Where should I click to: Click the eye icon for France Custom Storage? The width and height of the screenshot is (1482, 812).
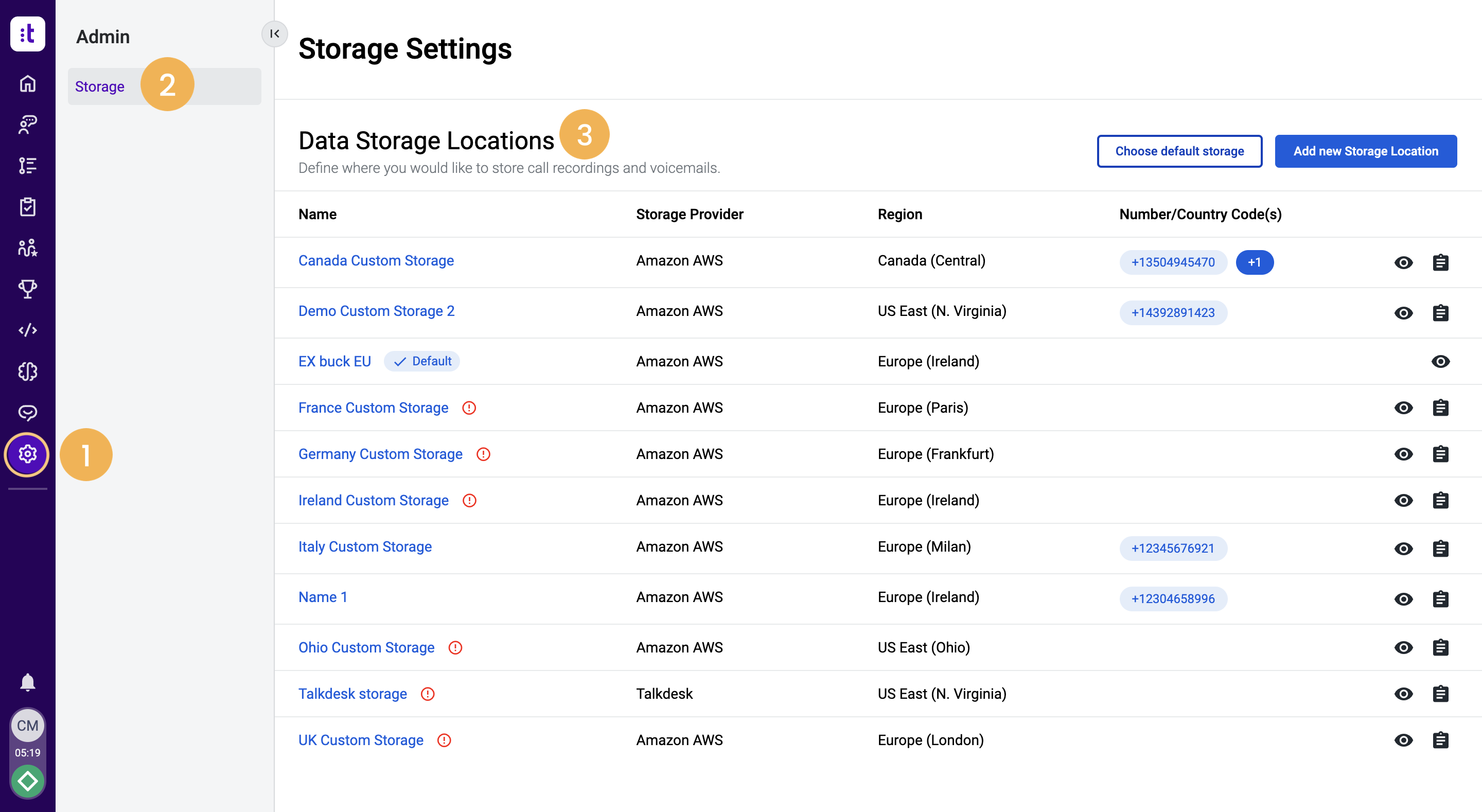point(1404,408)
